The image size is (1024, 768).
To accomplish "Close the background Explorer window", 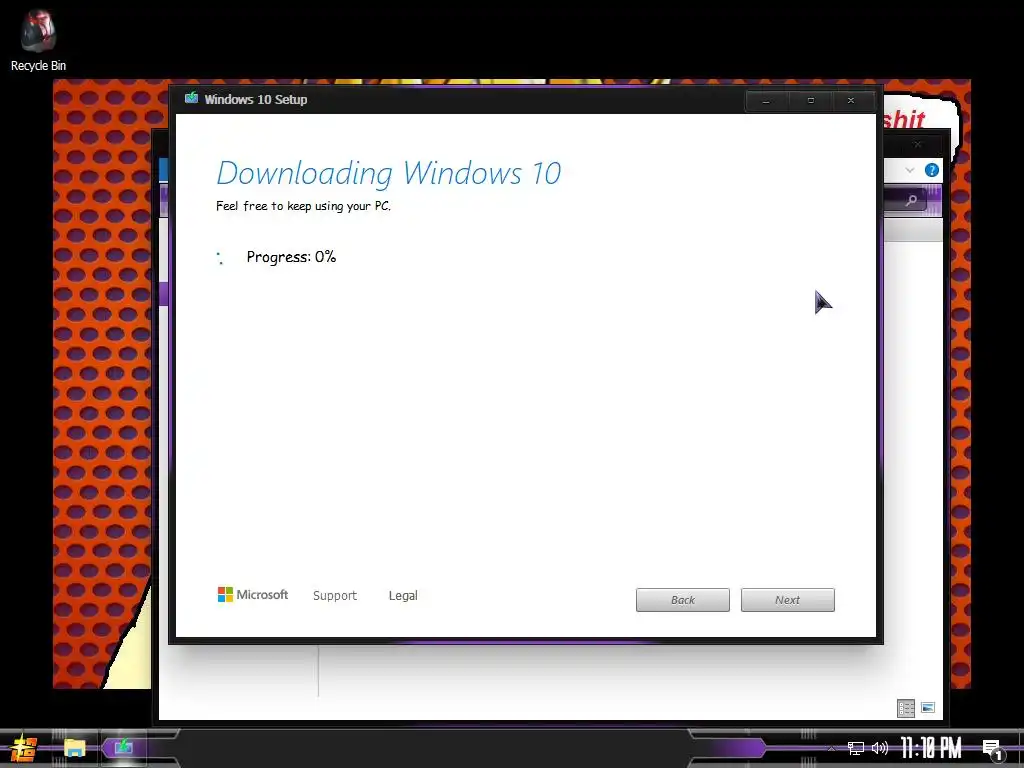I will click(918, 144).
